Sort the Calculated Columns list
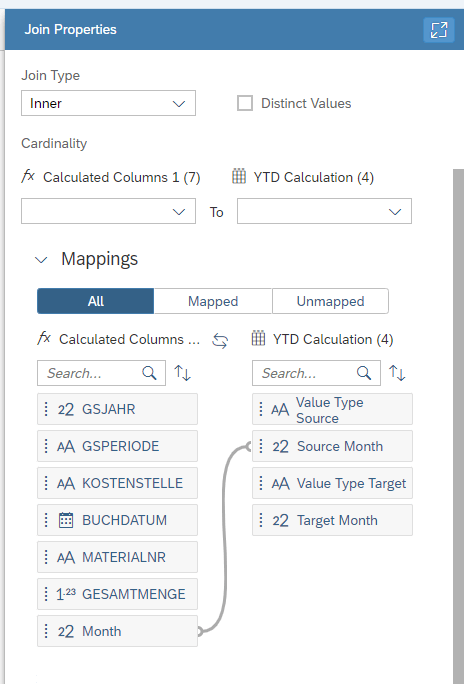The height and width of the screenshot is (684, 464). [x=182, y=373]
